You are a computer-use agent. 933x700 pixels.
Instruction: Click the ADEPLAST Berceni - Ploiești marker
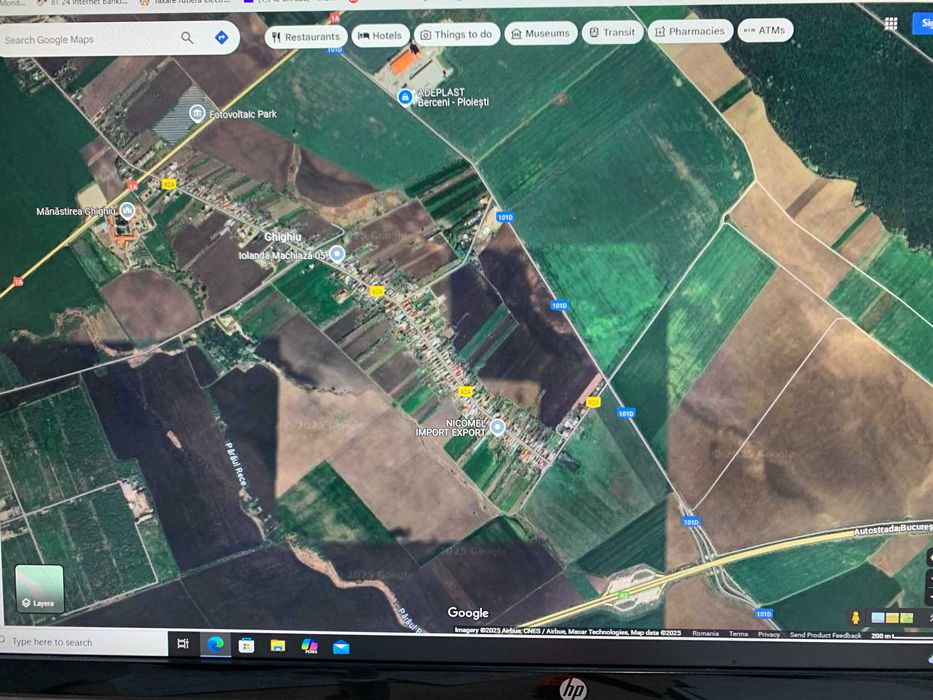click(x=405, y=96)
